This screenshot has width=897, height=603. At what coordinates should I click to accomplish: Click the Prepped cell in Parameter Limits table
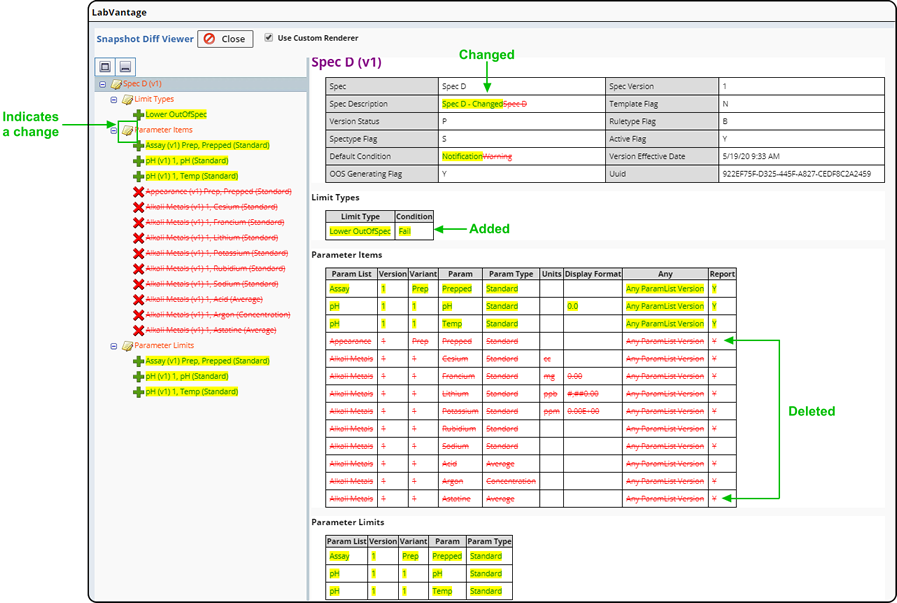[447, 556]
